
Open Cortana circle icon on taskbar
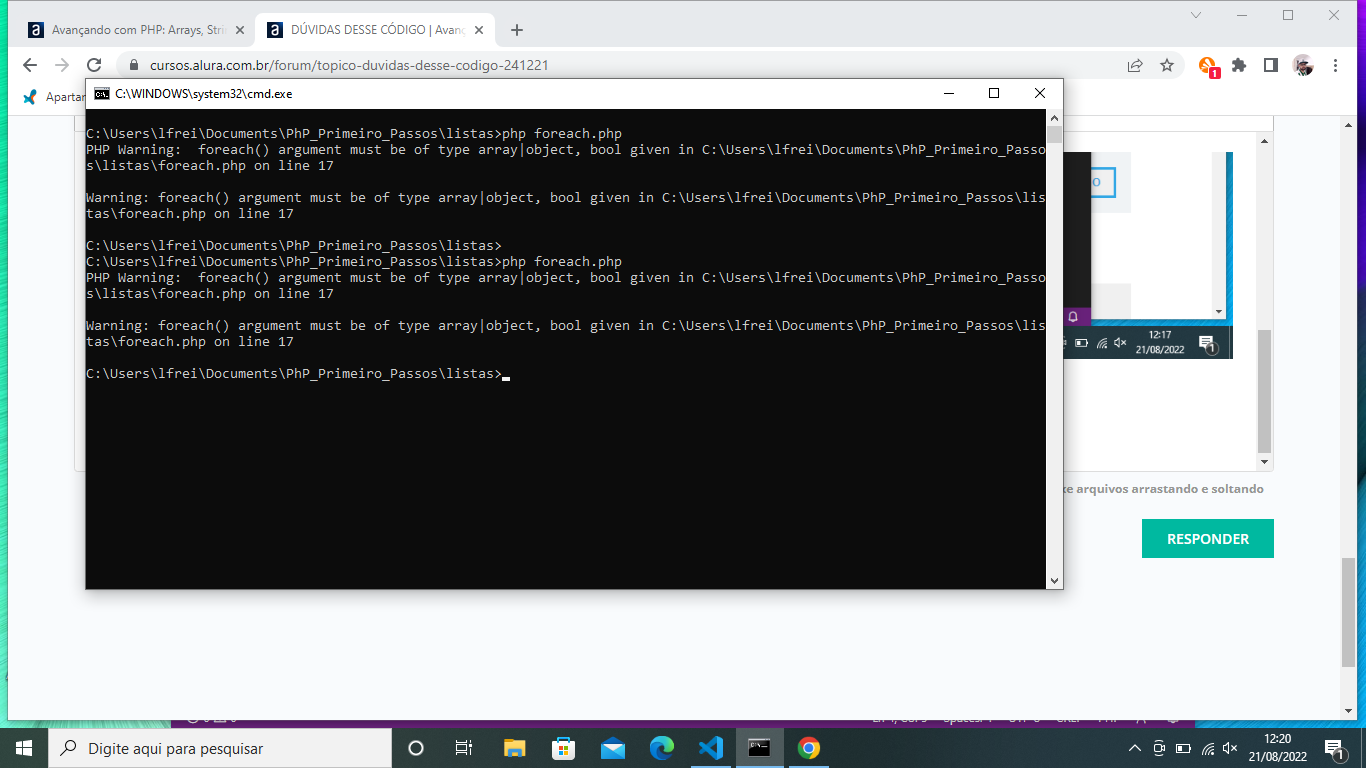(416, 748)
